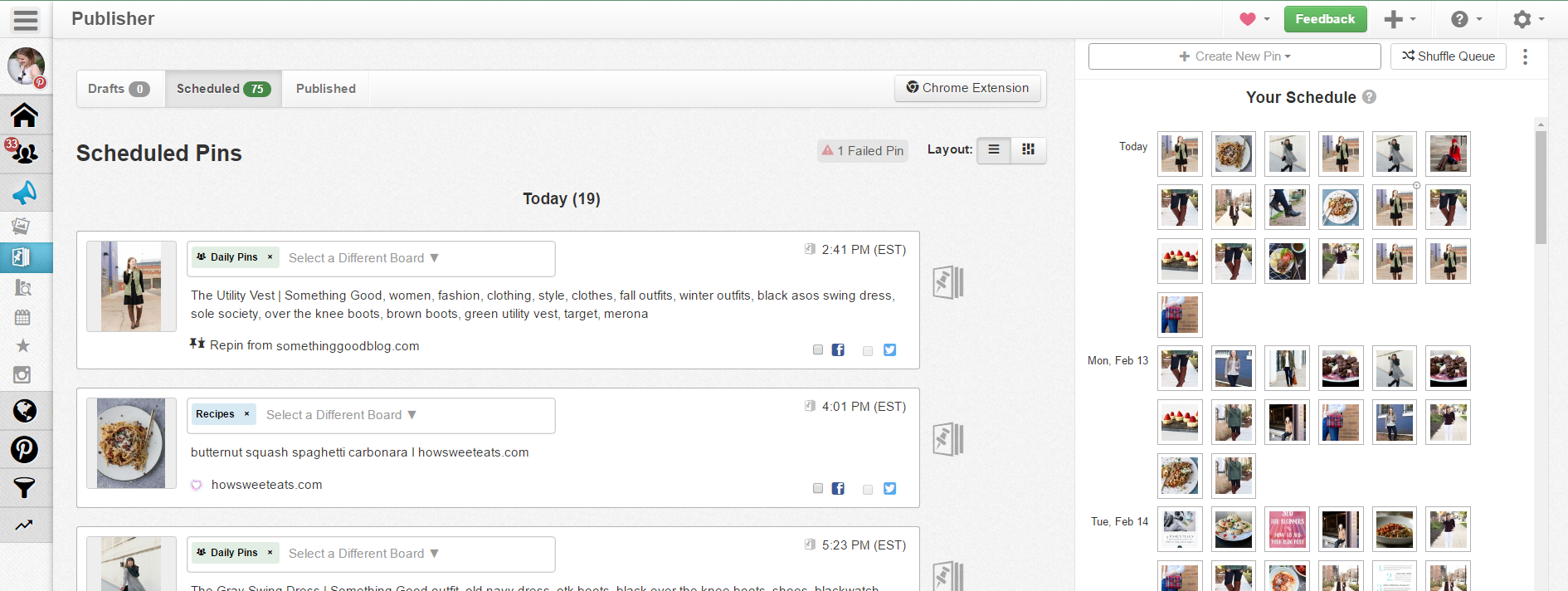The image size is (1568, 591).
Task: Open the hamburger menu in the top bar
Action: pos(26,19)
